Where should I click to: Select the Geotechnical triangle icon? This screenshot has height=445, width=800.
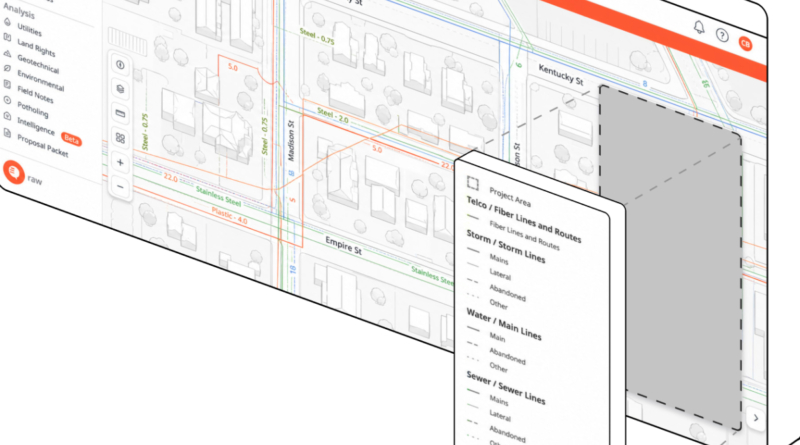pos(7,53)
